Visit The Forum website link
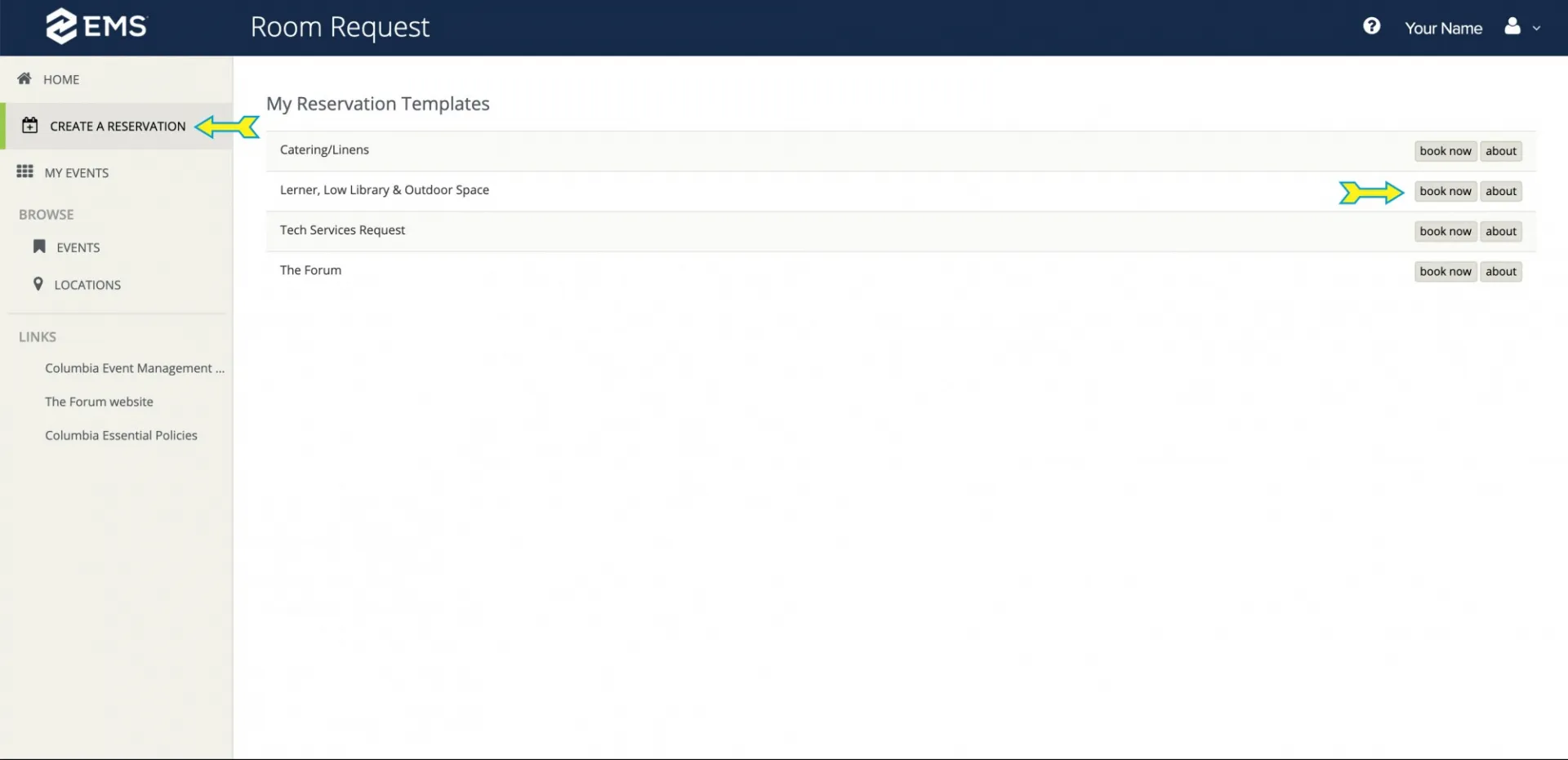 tap(99, 402)
